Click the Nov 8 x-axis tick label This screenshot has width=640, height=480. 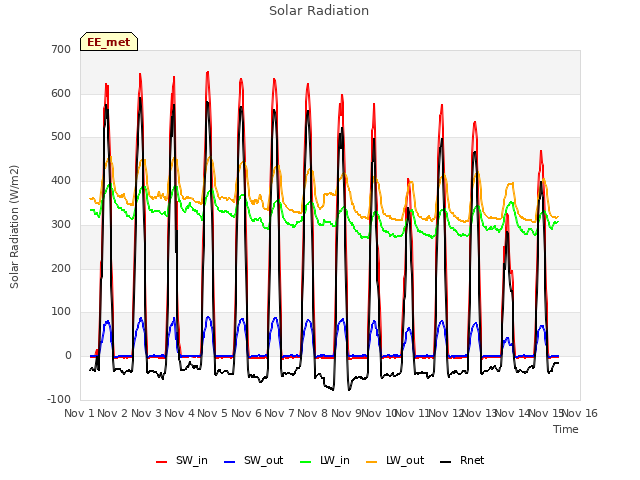[312, 413]
